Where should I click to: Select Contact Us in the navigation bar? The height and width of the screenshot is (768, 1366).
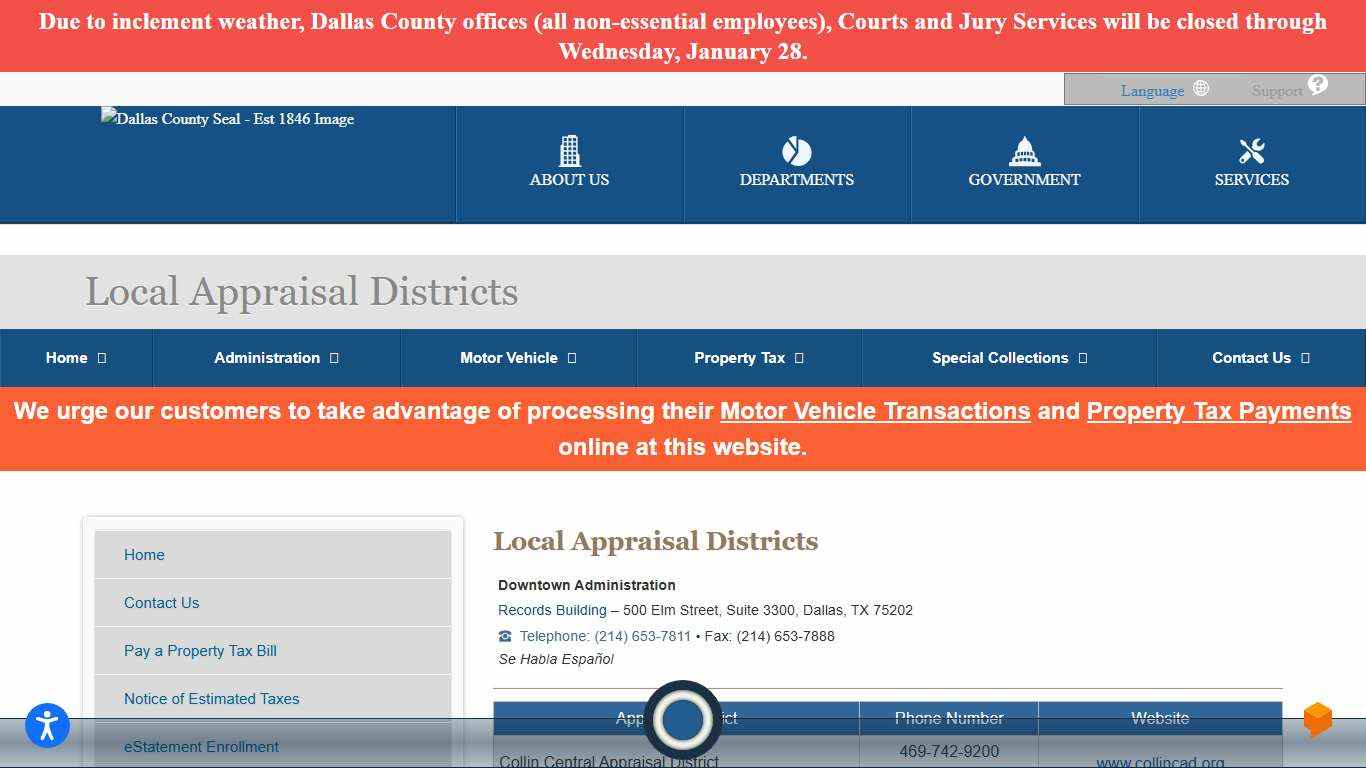(1259, 357)
